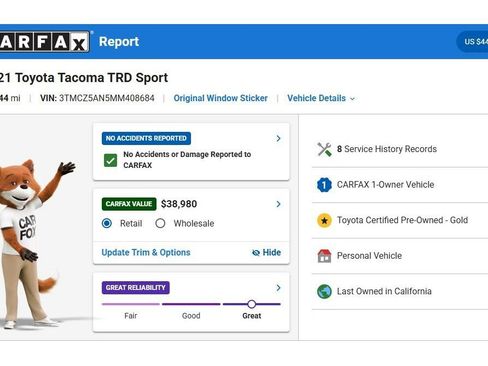
Task: Hide the CARFAX value card
Action: (x=266, y=253)
